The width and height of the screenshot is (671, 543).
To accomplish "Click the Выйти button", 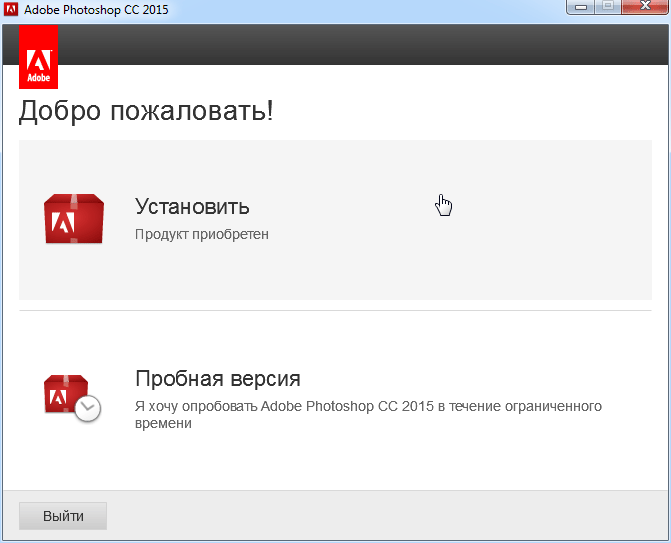I will (x=63, y=516).
